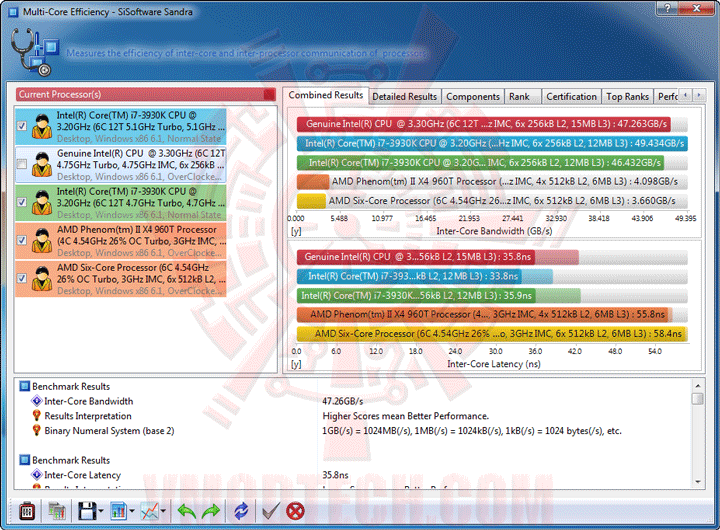Click the tab strip left scroll arrow
The width and height of the screenshot is (720, 530).
tap(686, 95)
